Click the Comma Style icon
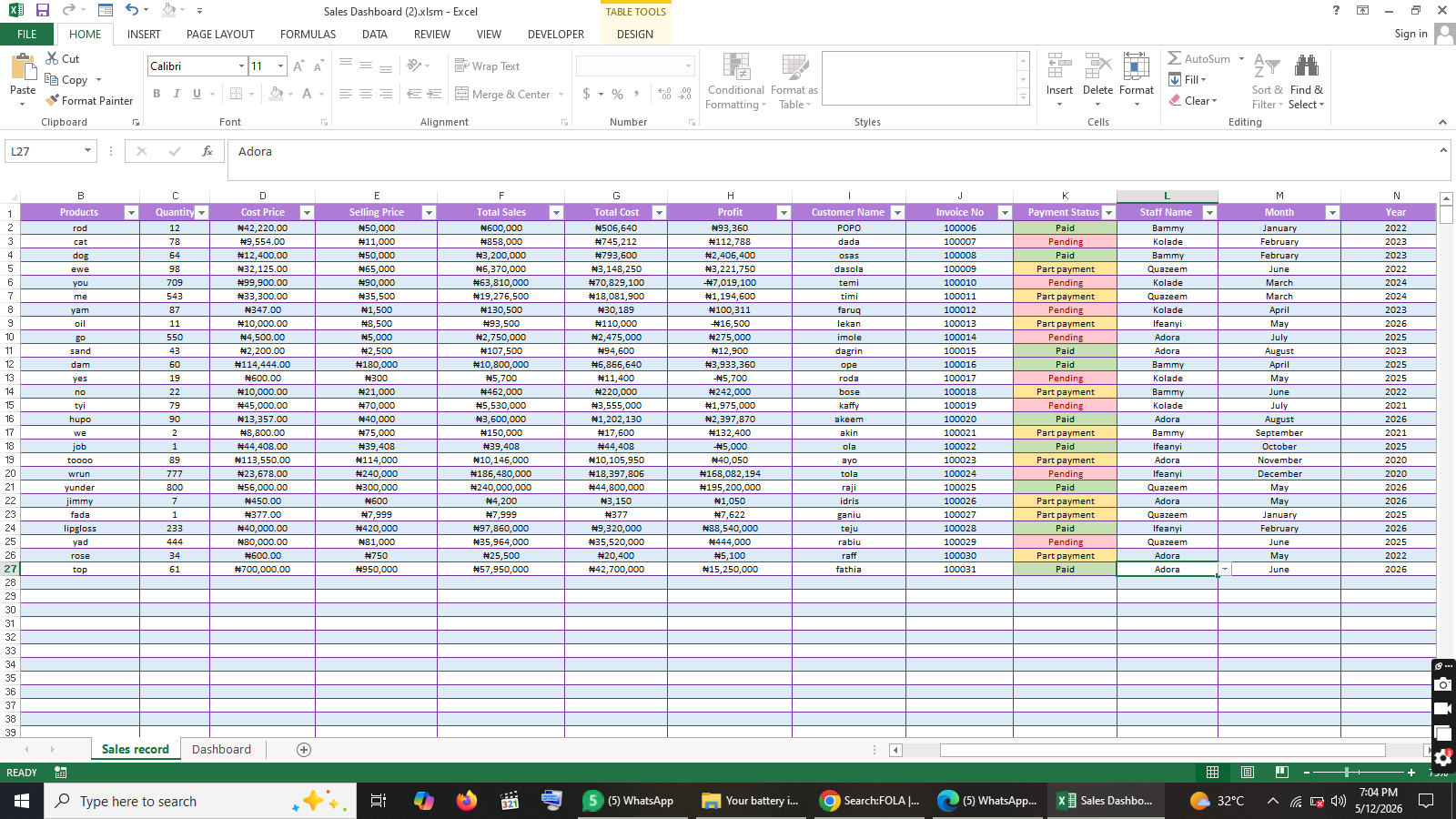 click(x=637, y=94)
